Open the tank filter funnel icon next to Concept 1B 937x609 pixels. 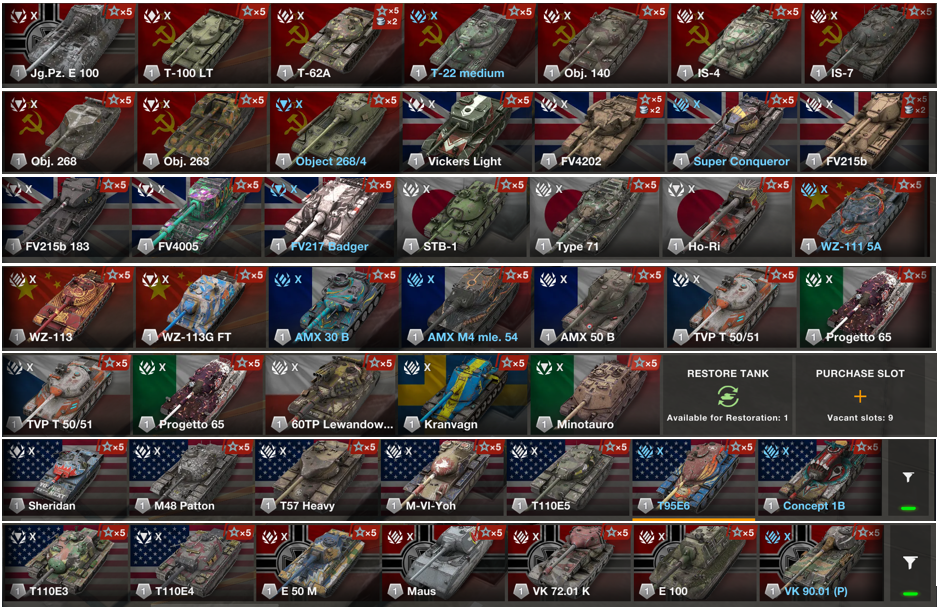[x=908, y=477]
